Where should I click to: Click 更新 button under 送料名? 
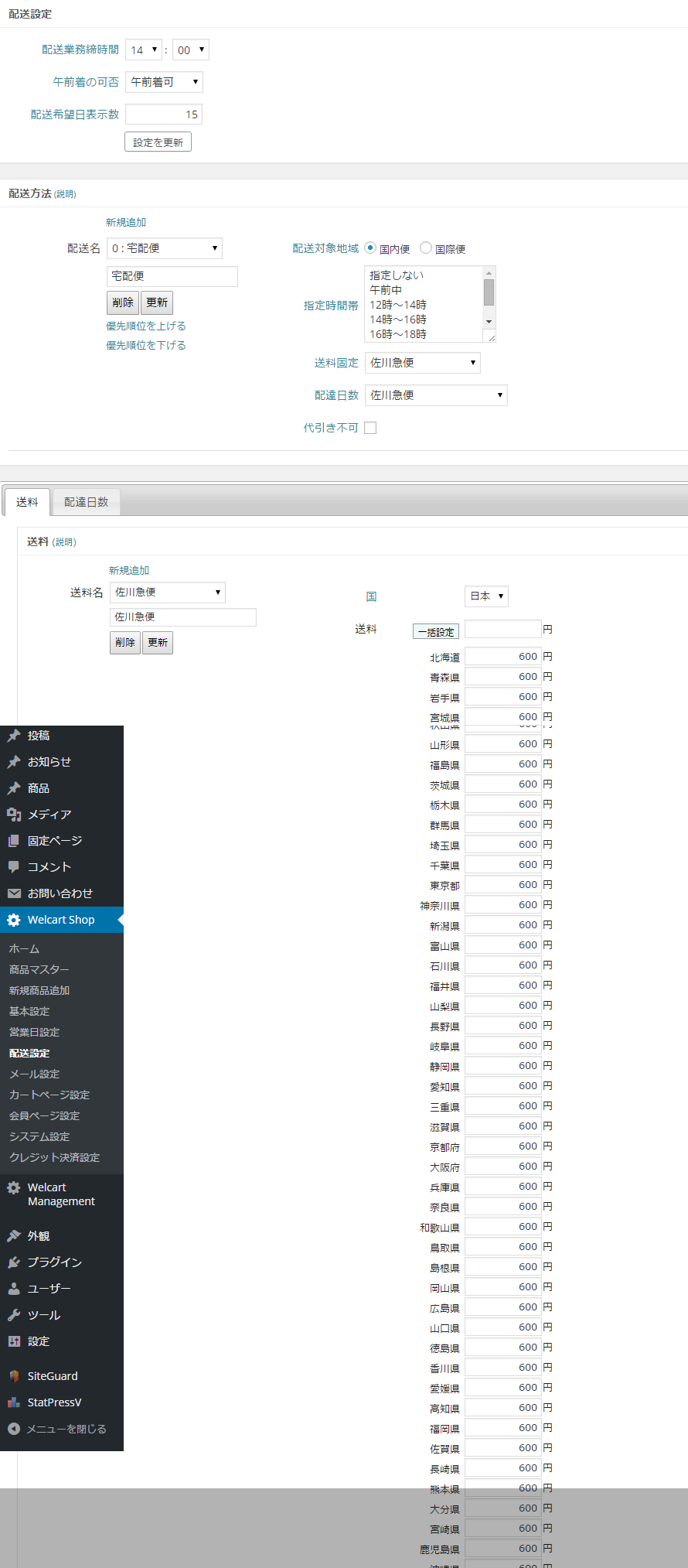tap(158, 643)
